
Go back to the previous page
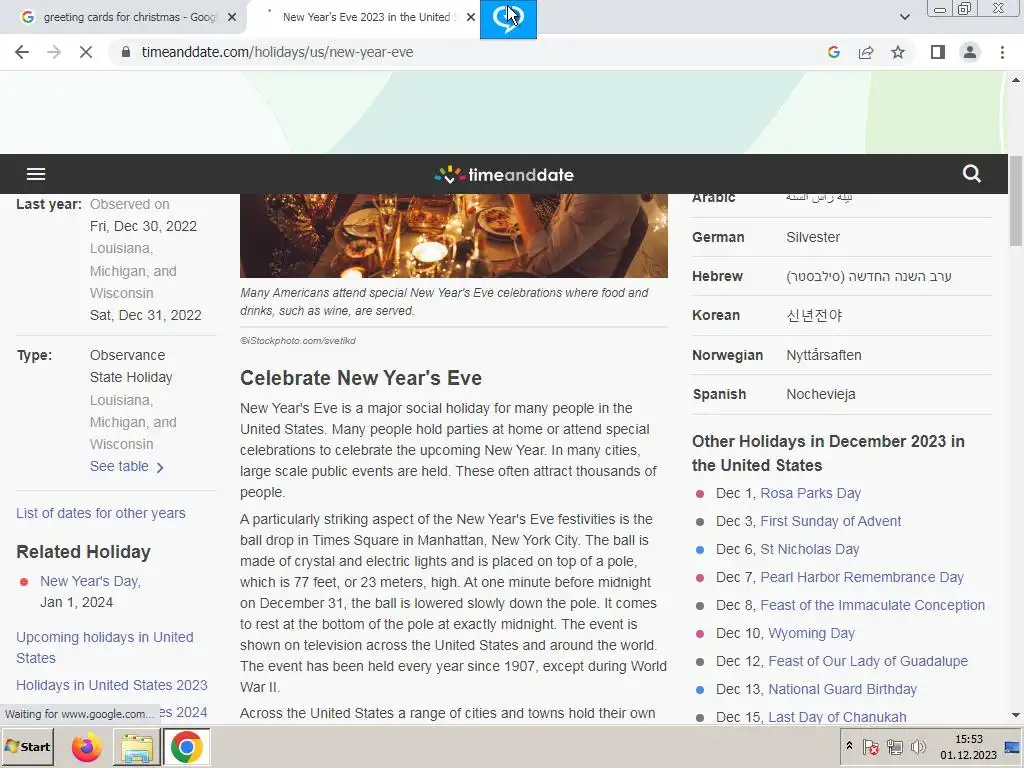point(22,52)
